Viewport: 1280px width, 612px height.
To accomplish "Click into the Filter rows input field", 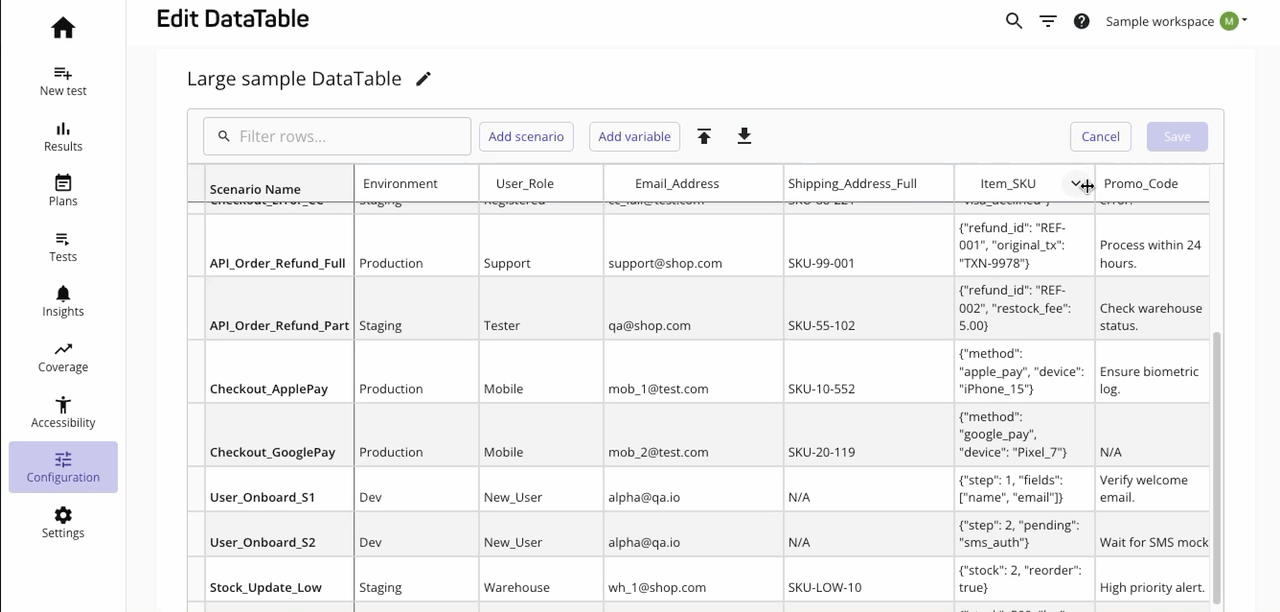I will (337, 136).
